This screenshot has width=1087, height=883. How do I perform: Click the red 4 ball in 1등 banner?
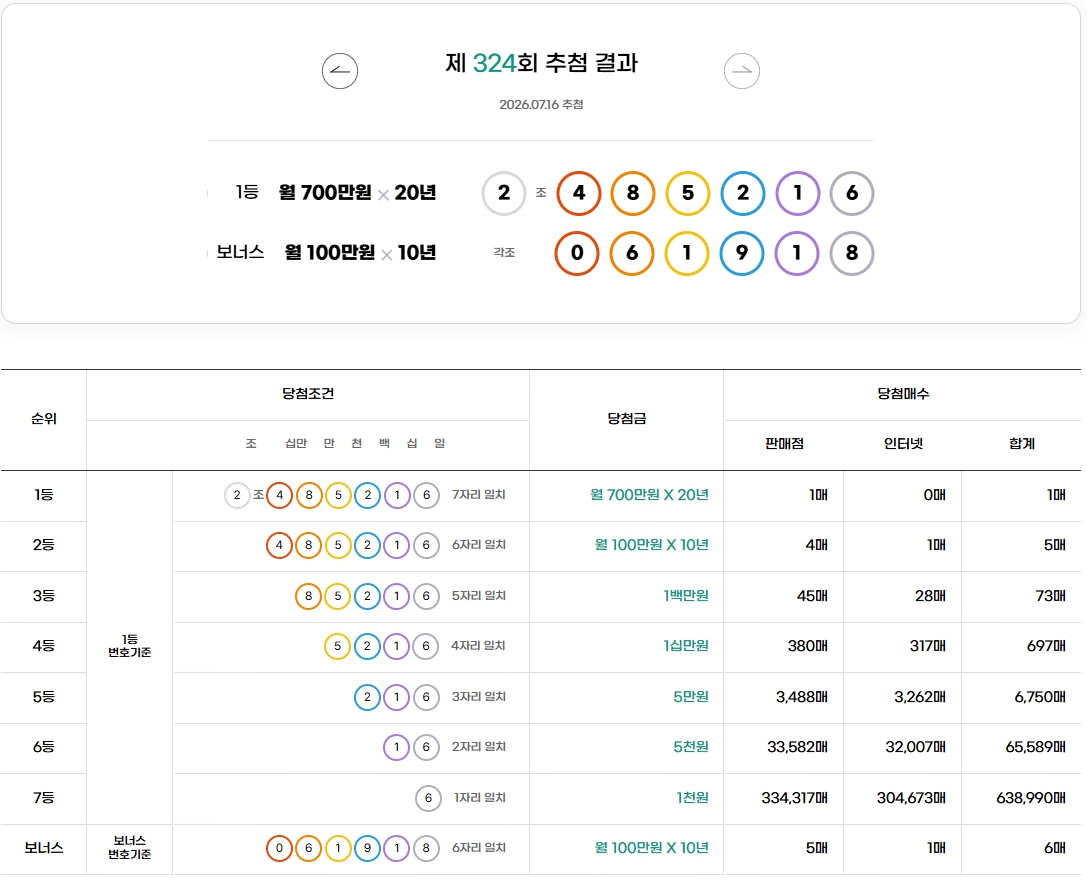[x=578, y=193]
